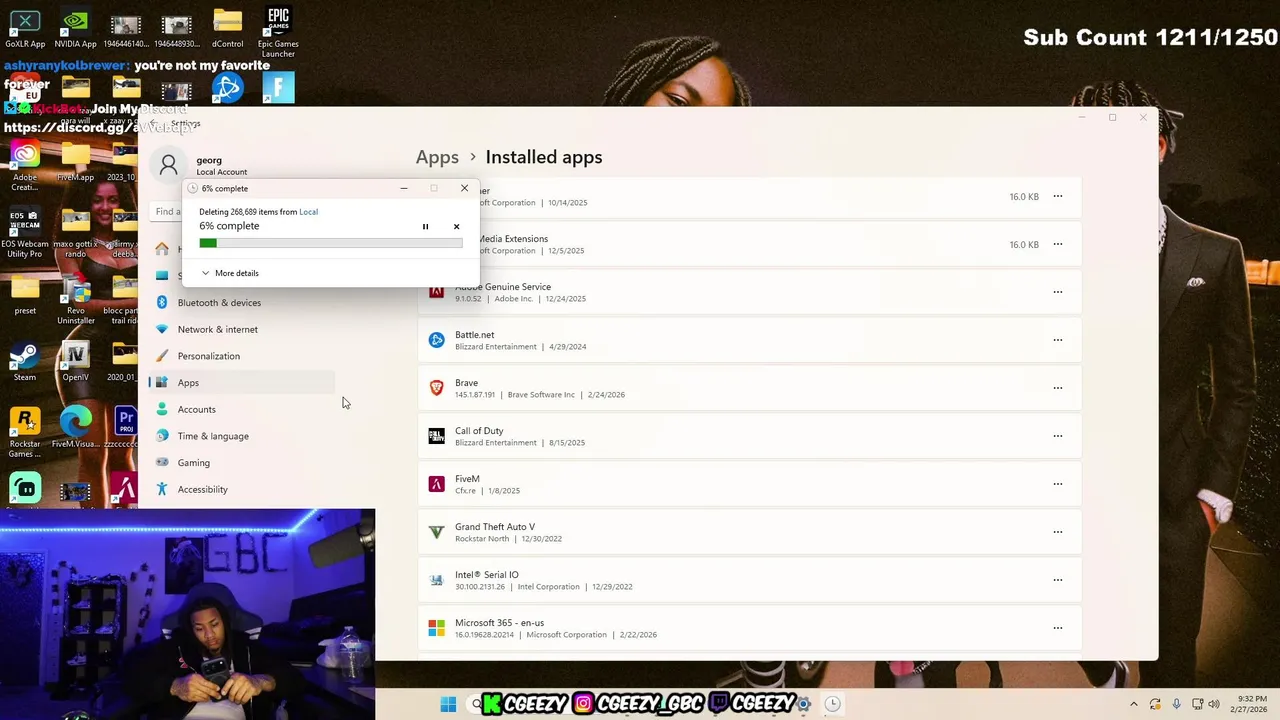The image size is (1280, 720).
Task: Select the preset folder on desktop
Action: click(x=25, y=296)
